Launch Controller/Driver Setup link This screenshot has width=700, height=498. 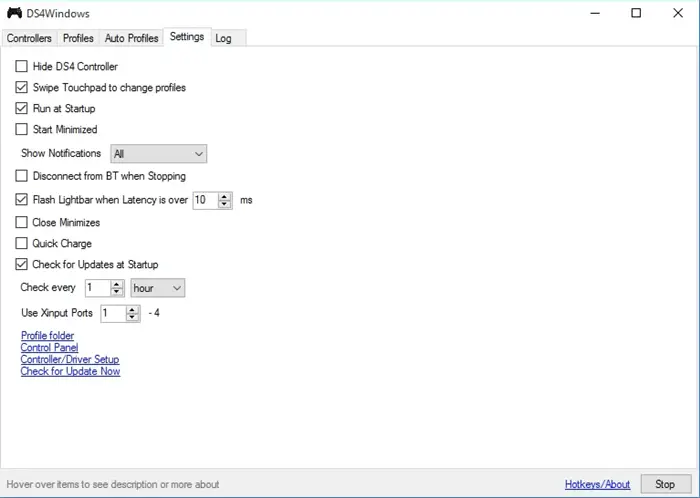70,360
